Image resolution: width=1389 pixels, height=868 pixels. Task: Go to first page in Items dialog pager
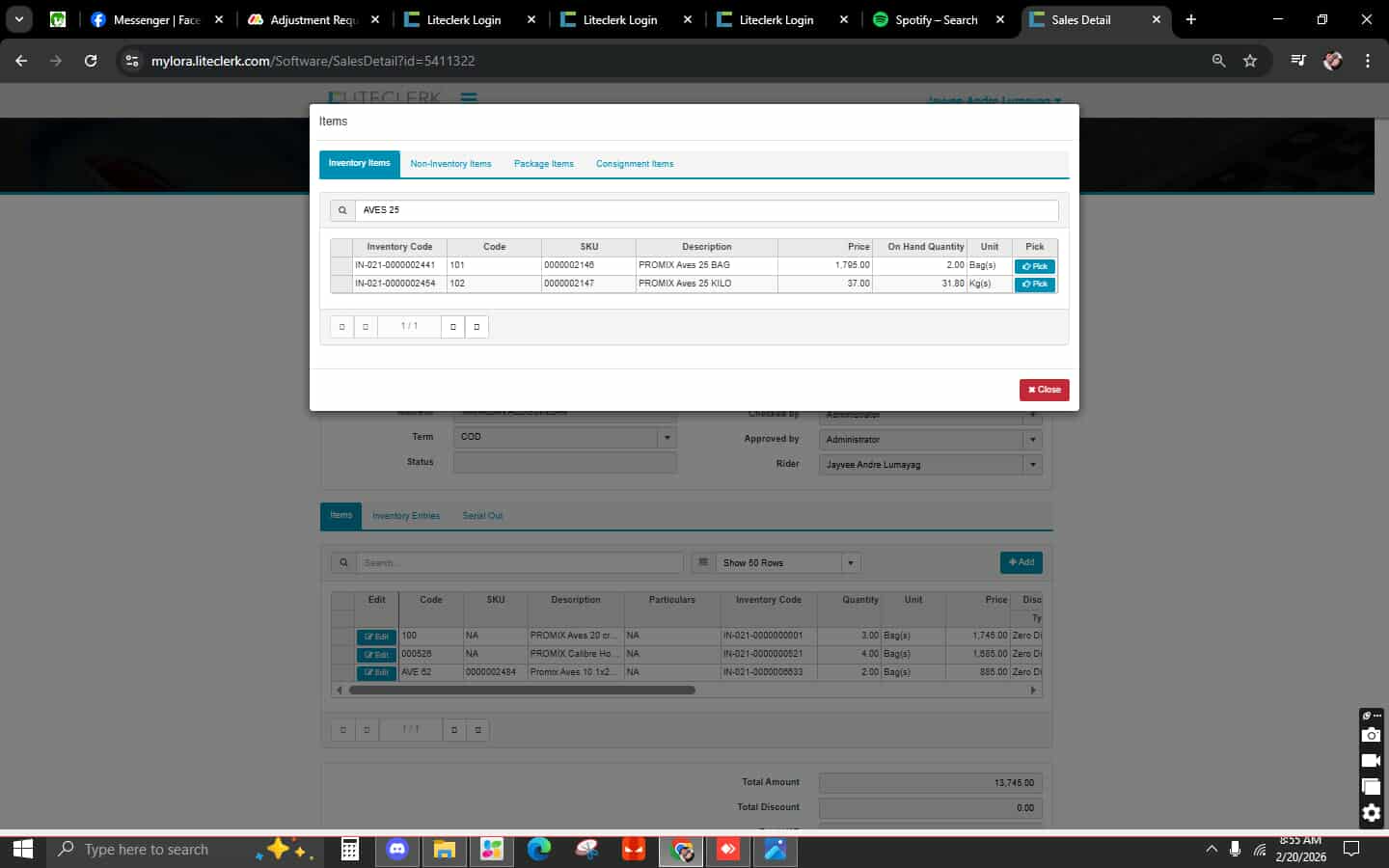[x=341, y=327]
